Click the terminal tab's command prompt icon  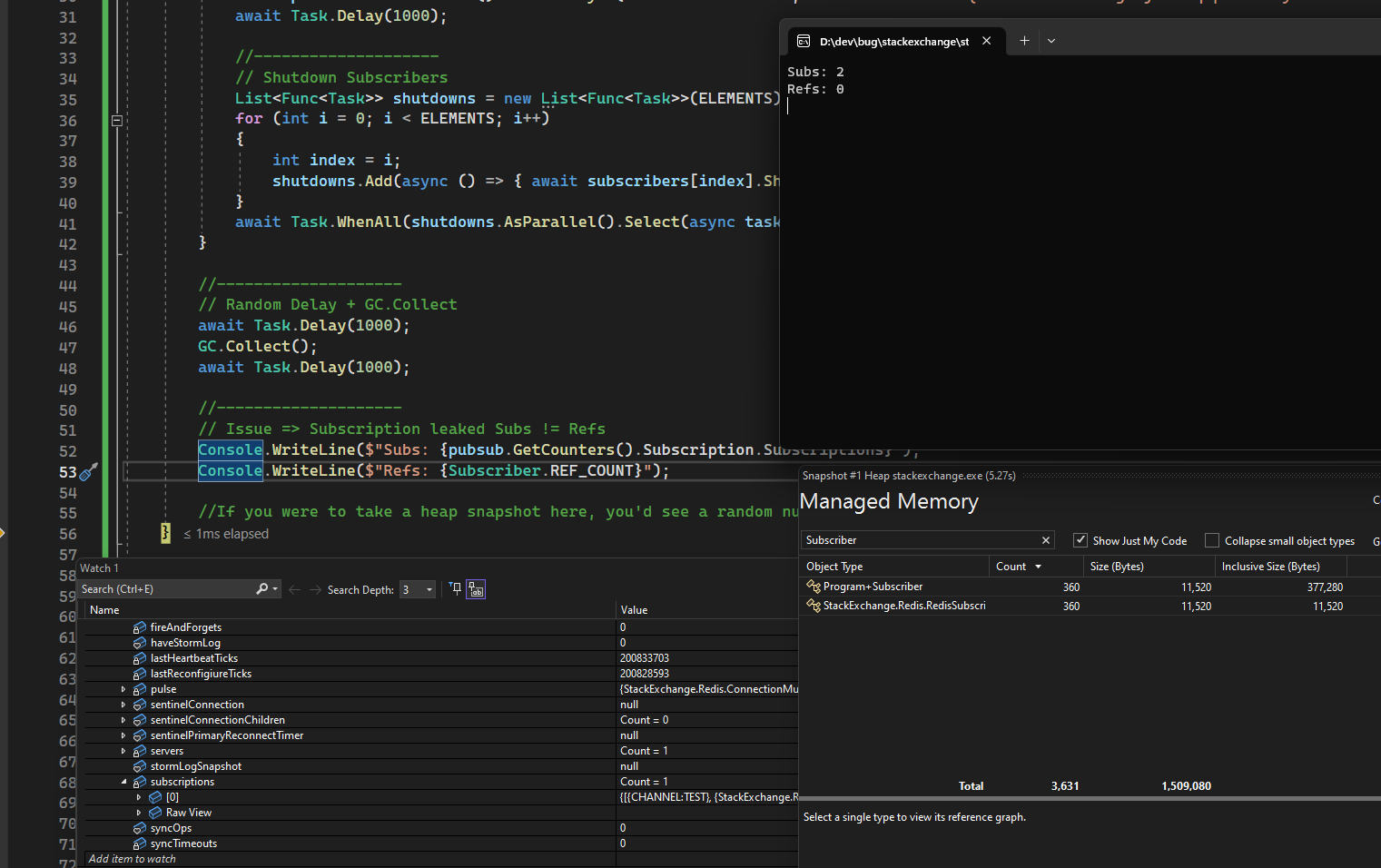pos(804,41)
